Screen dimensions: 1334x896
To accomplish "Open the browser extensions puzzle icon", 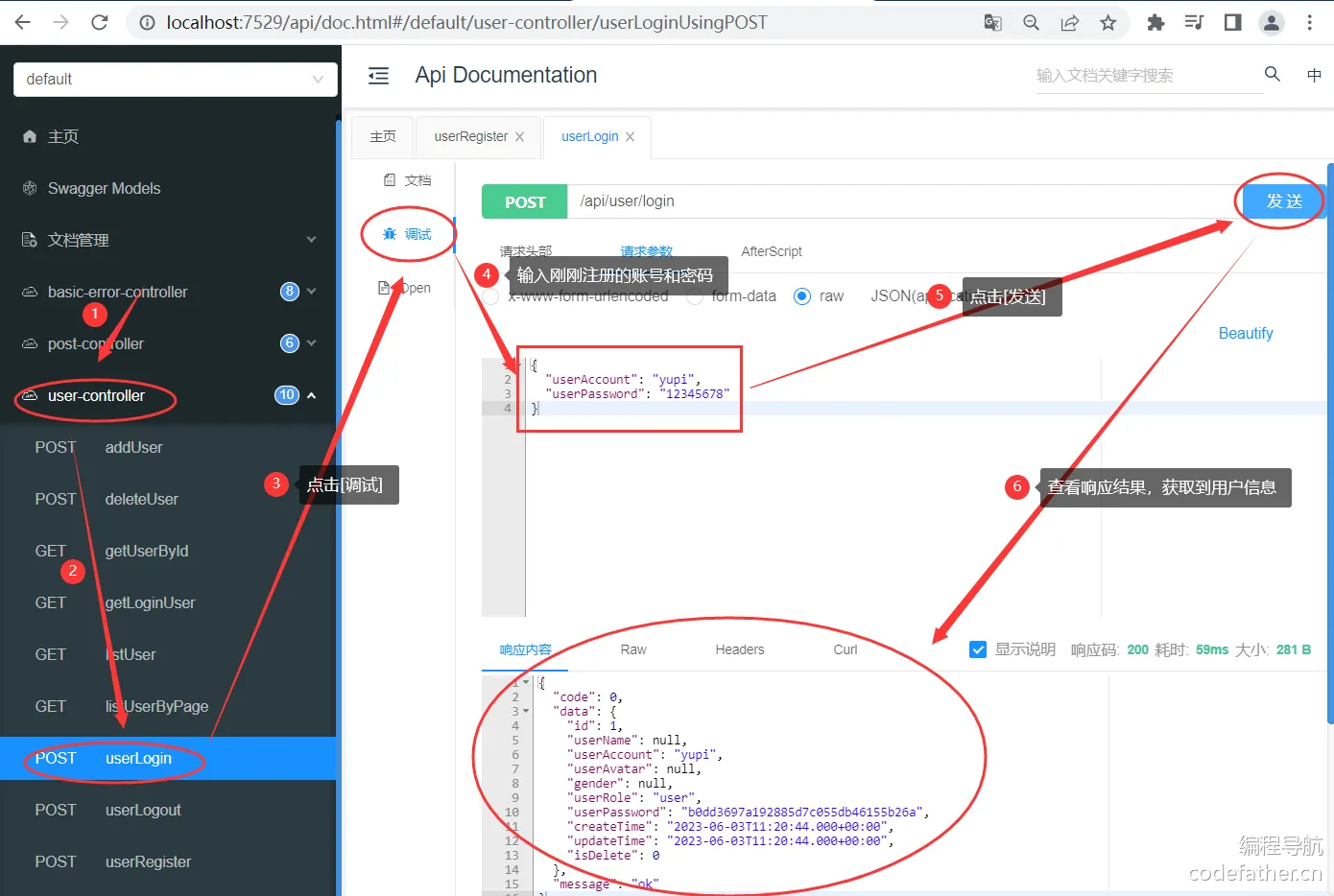I will click(x=1155, y=22).
